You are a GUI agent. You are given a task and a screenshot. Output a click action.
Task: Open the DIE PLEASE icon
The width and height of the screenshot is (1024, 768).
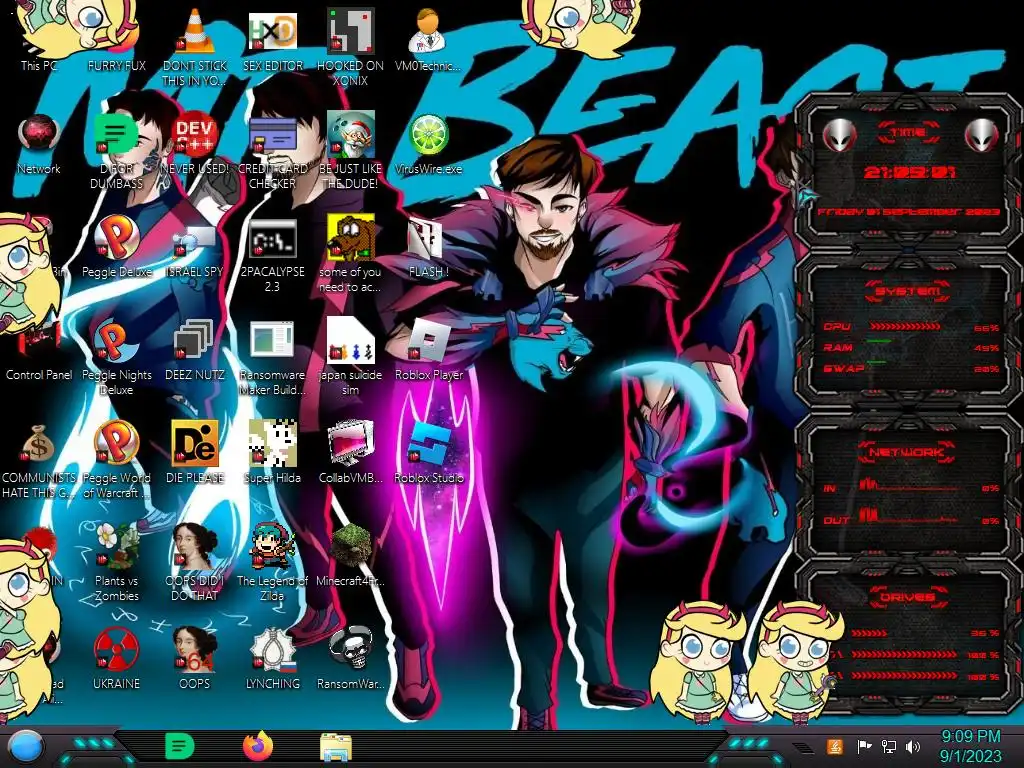195,453
